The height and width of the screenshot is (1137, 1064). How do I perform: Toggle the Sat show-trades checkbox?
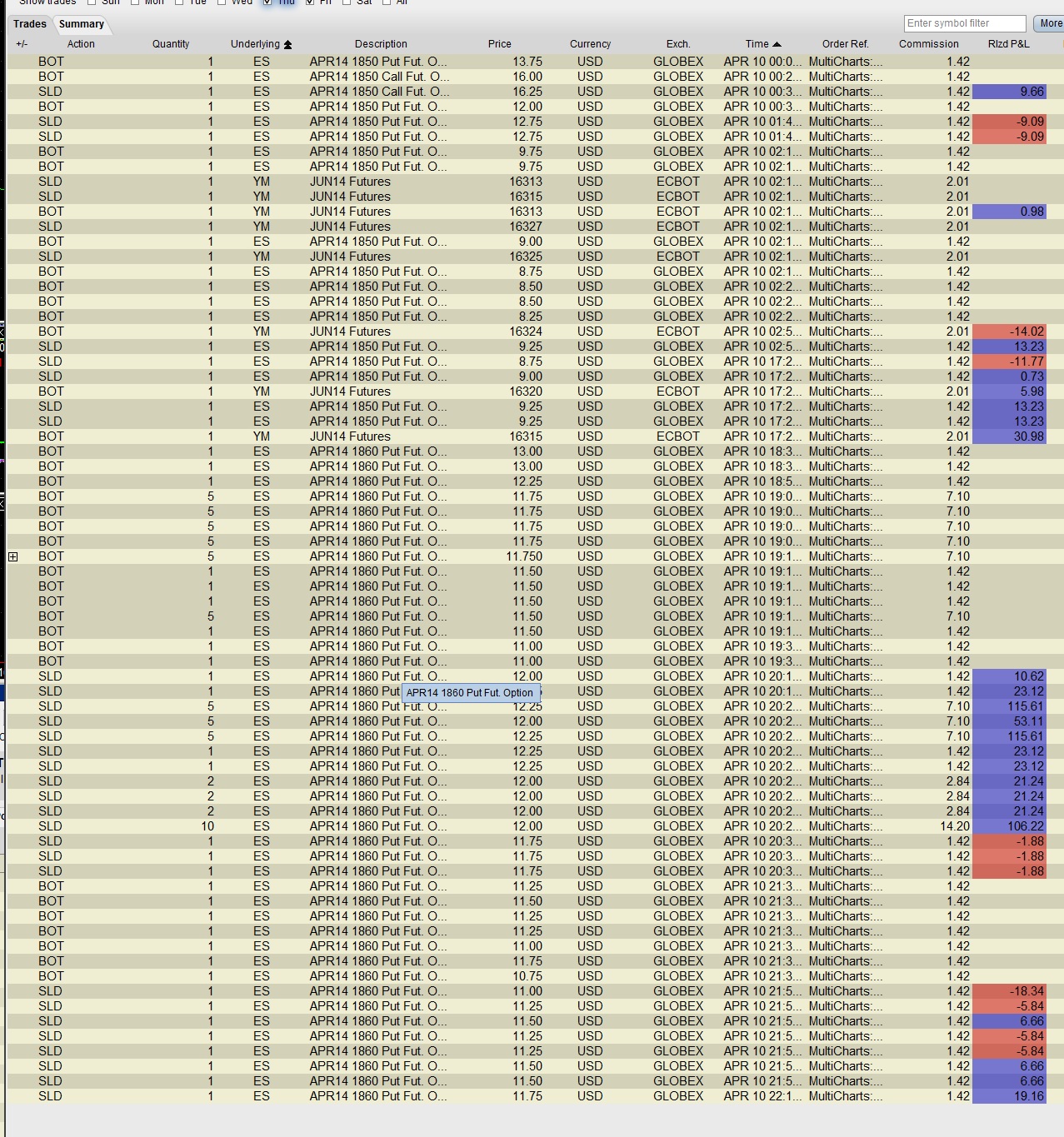[x=347, y=2]
